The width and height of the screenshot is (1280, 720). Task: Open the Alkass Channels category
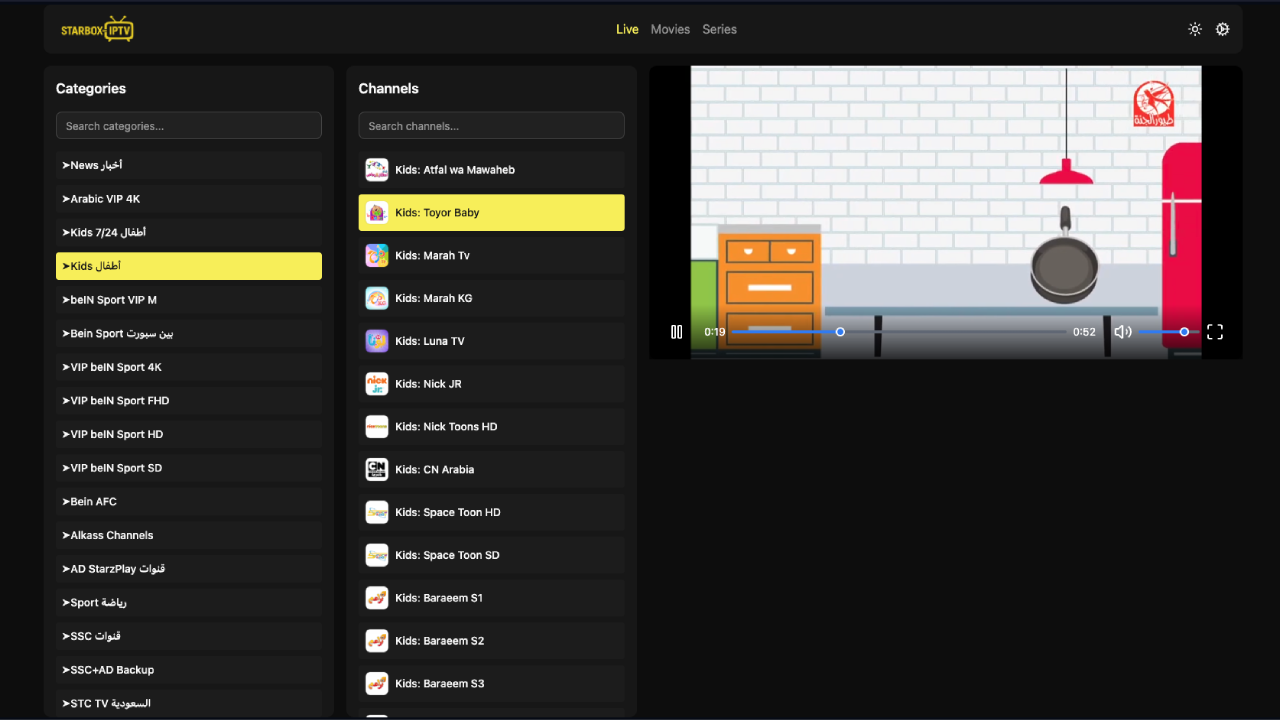click(x=189, y=535)
